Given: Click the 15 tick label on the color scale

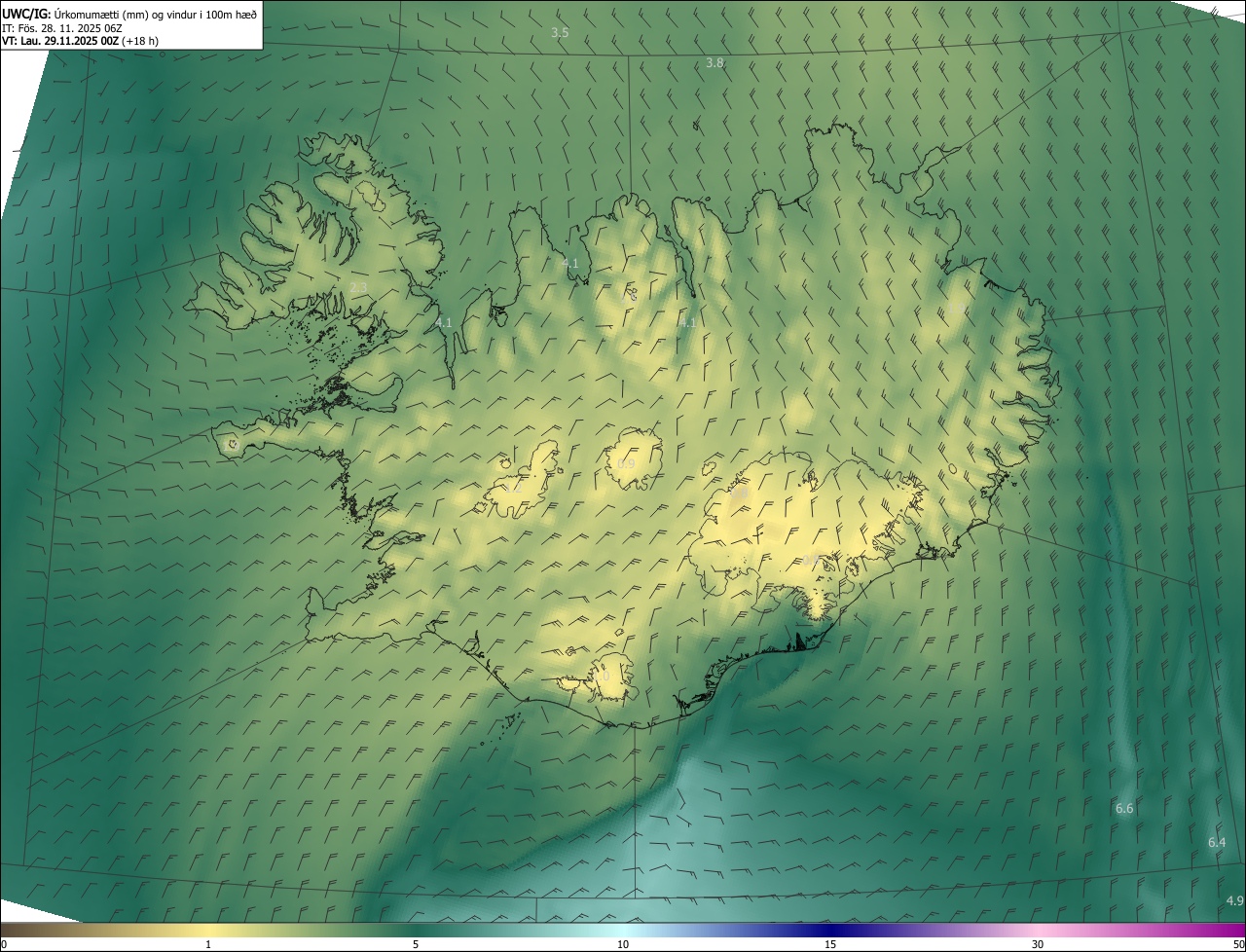Looking at the screenshot, I should point(830,944).
